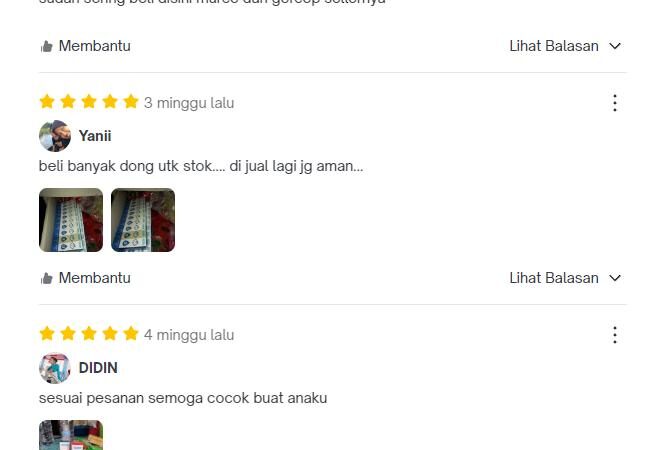This screenshot has width=672, height=450.
Task: Open the DIDIN username link
Action: [98, 368]
